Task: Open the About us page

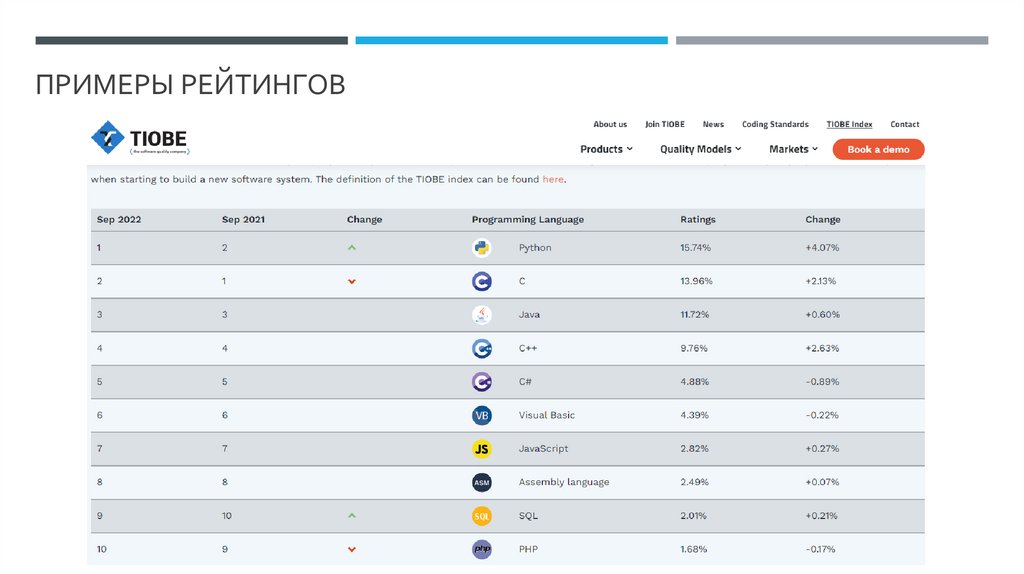Action: click(610, 124)
